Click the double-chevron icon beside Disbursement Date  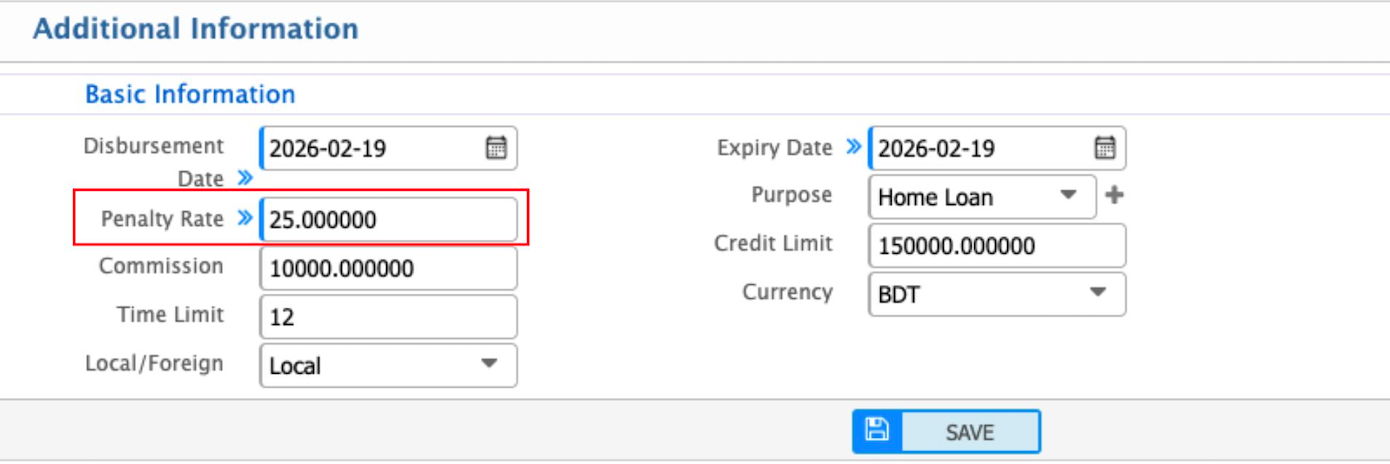[x=245, y=178]
